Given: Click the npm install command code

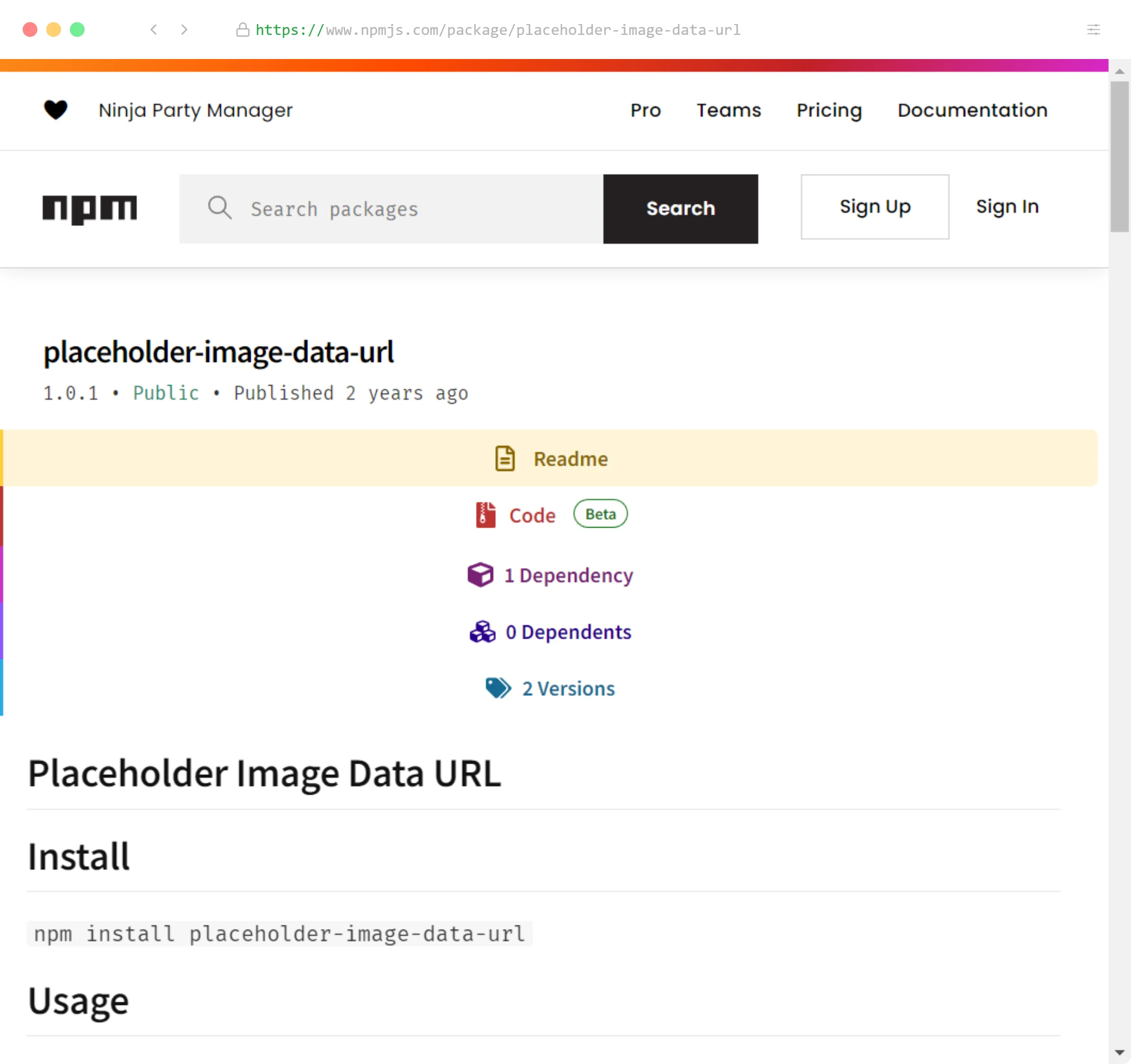Looking at the screenshot, I should click(279, 934).
